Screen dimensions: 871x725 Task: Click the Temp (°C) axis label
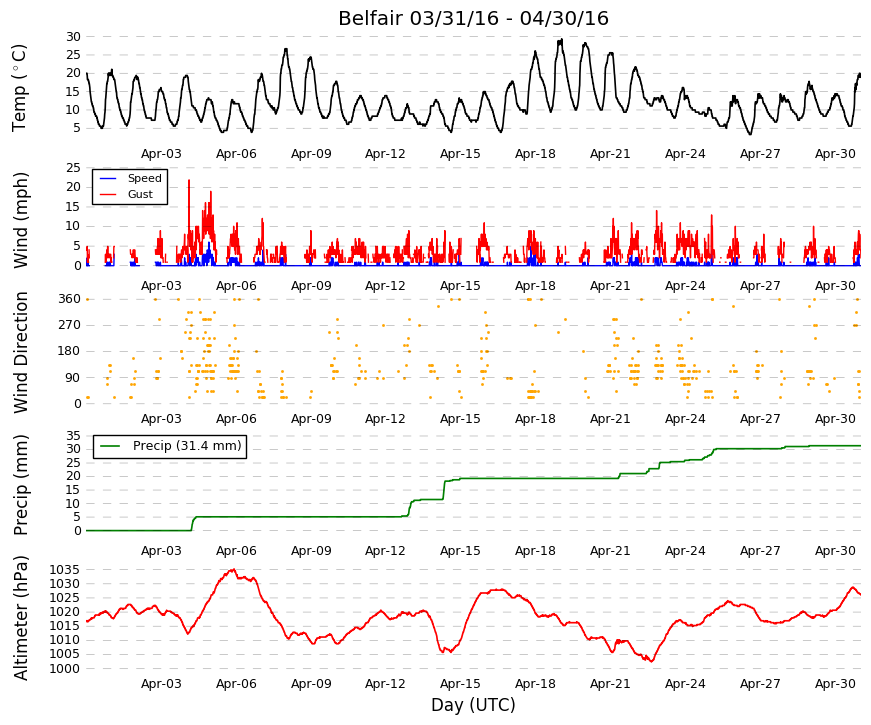[19, 88]
